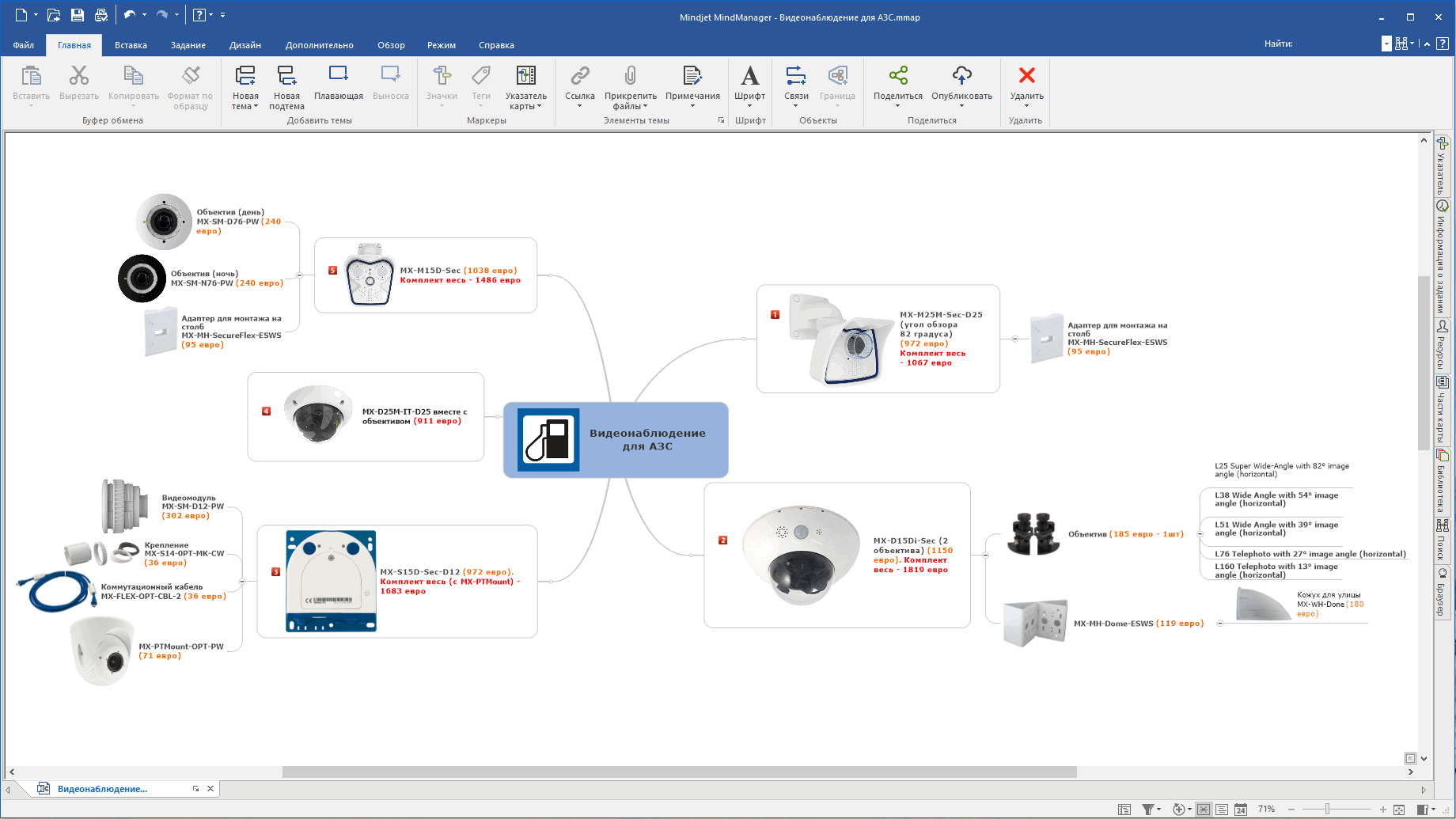Toggle the filter icon in status bar
Viewport: 1456px width, 819px height.
[1148, 809]
